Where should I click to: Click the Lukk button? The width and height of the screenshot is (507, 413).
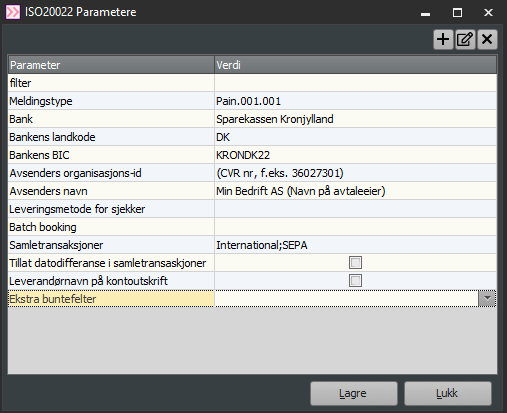(448, 393)
